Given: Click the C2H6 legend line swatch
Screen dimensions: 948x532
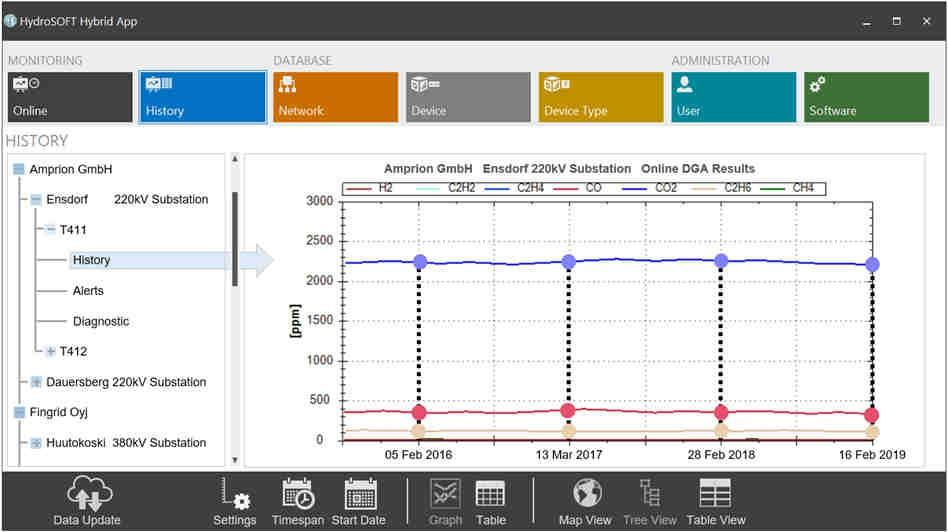Looking at the screenshot, I should (x=704, y=189).
